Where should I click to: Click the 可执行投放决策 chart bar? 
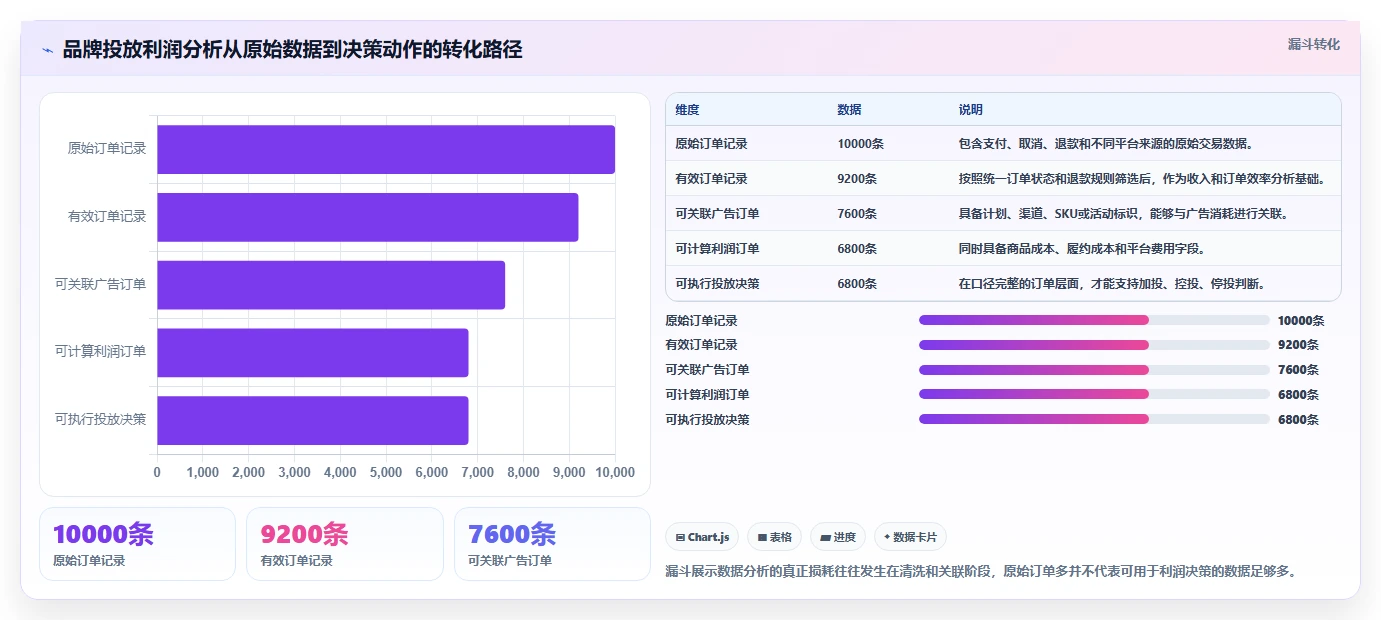[313, 420]
